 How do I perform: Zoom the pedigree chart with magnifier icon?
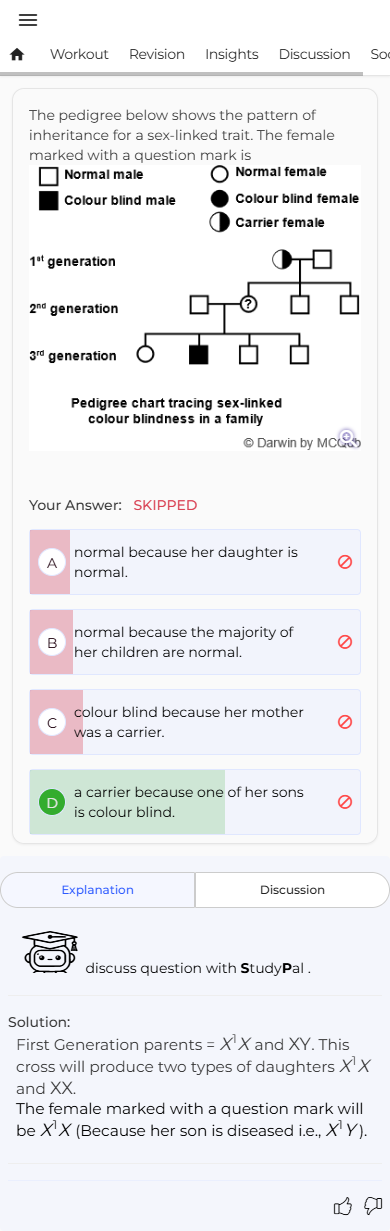(x=346, y=436)
